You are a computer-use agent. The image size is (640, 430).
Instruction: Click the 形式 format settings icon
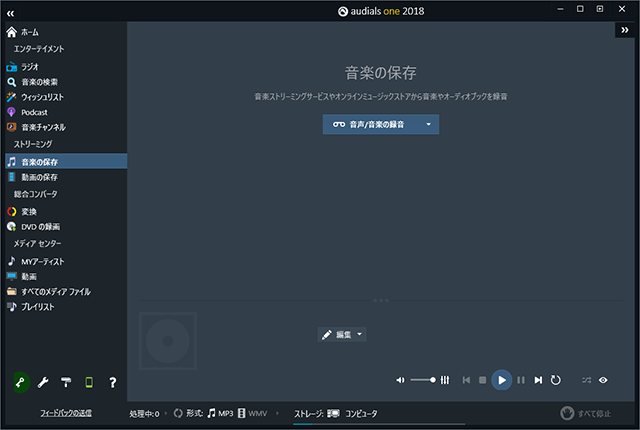[x=178, y=413]
